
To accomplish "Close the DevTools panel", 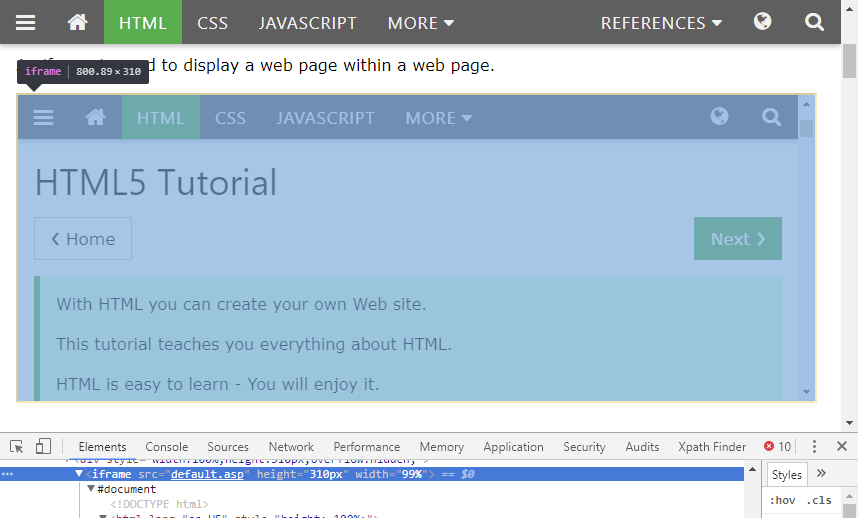I will point(842,446).
